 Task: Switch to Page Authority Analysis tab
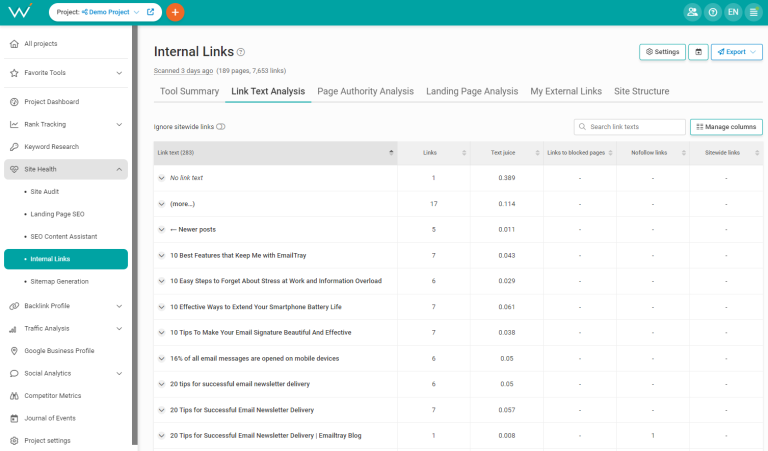(x=365, y=92)
